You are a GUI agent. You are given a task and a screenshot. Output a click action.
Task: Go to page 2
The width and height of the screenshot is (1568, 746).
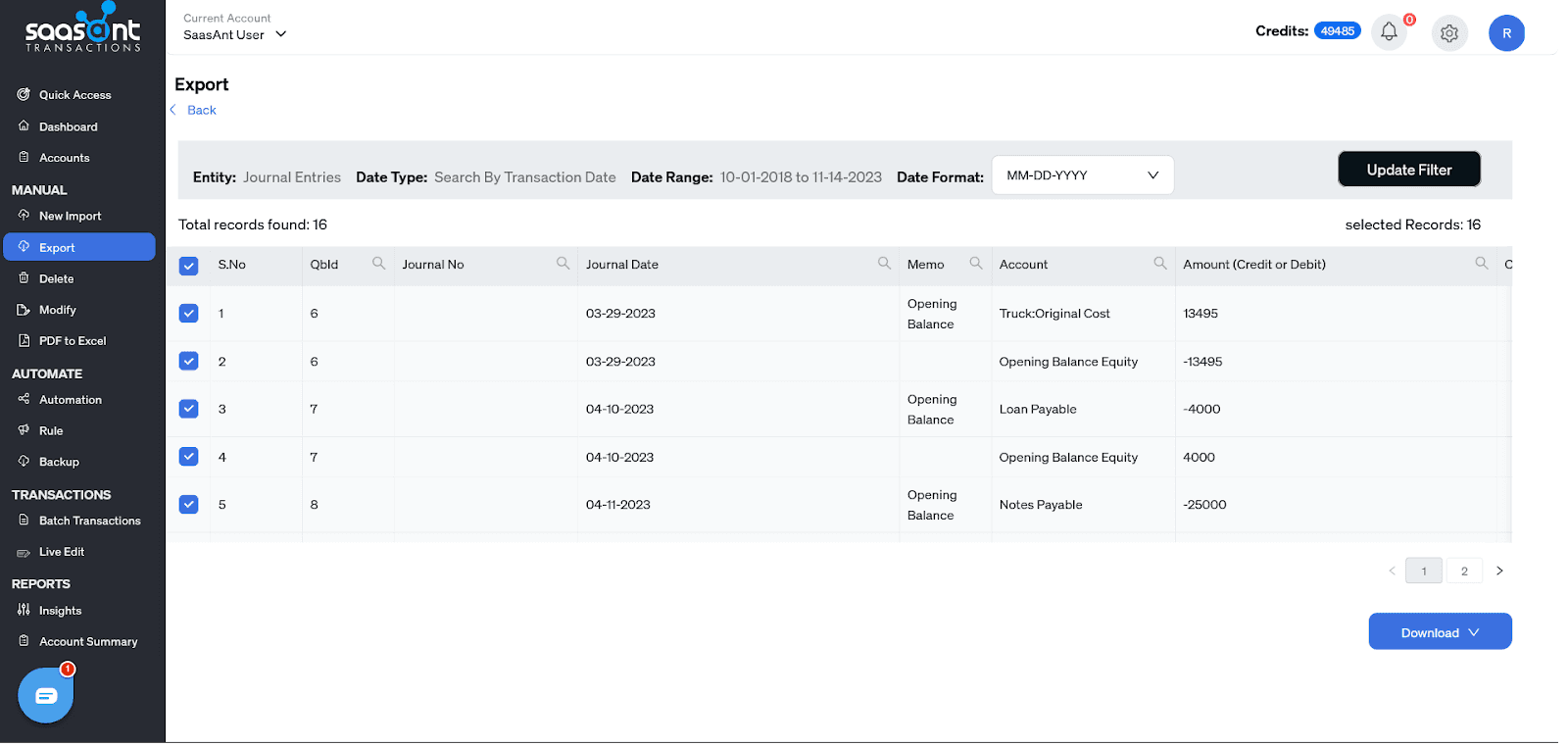(1464, 571)
